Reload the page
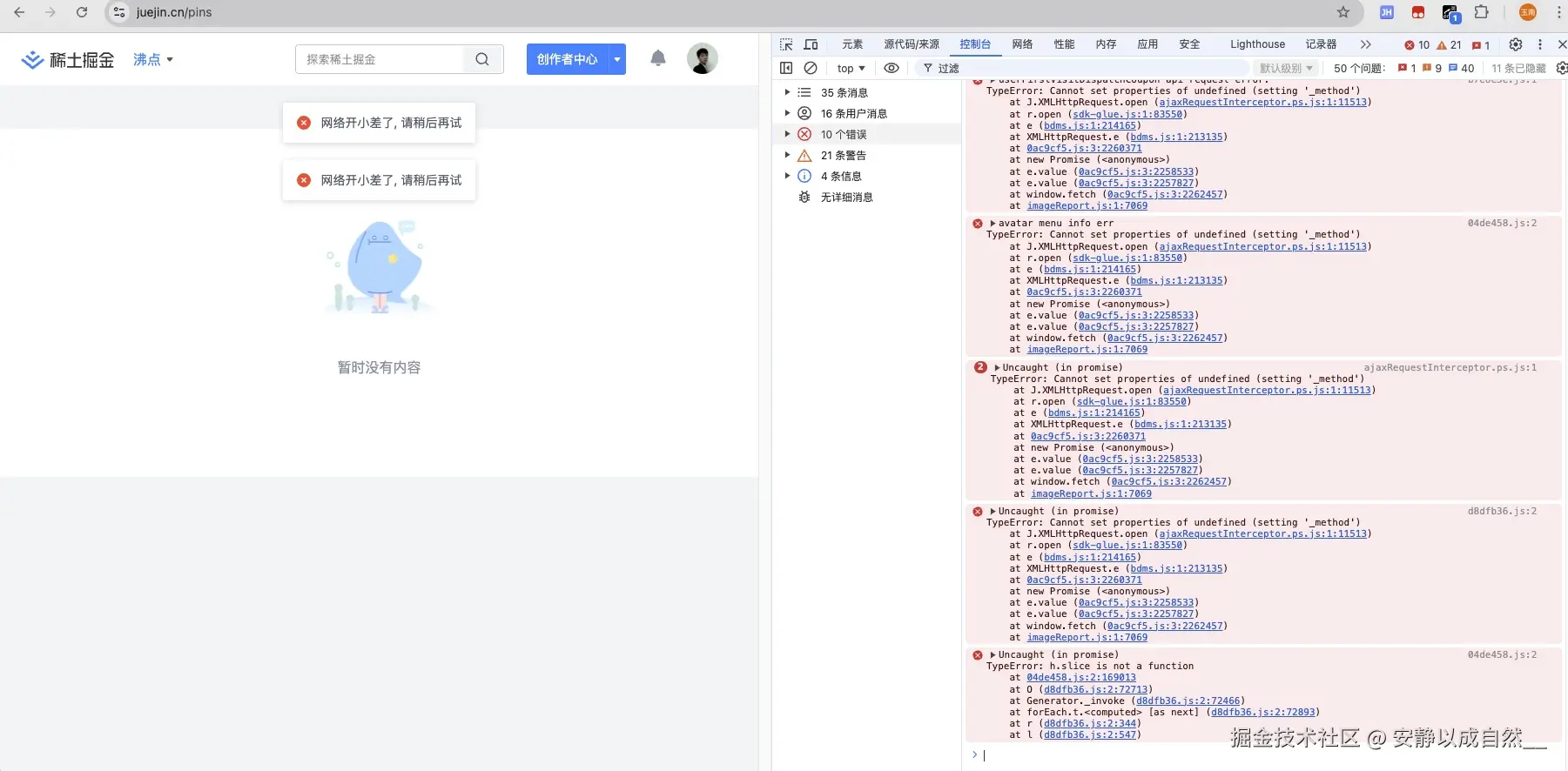 point(82,12)
